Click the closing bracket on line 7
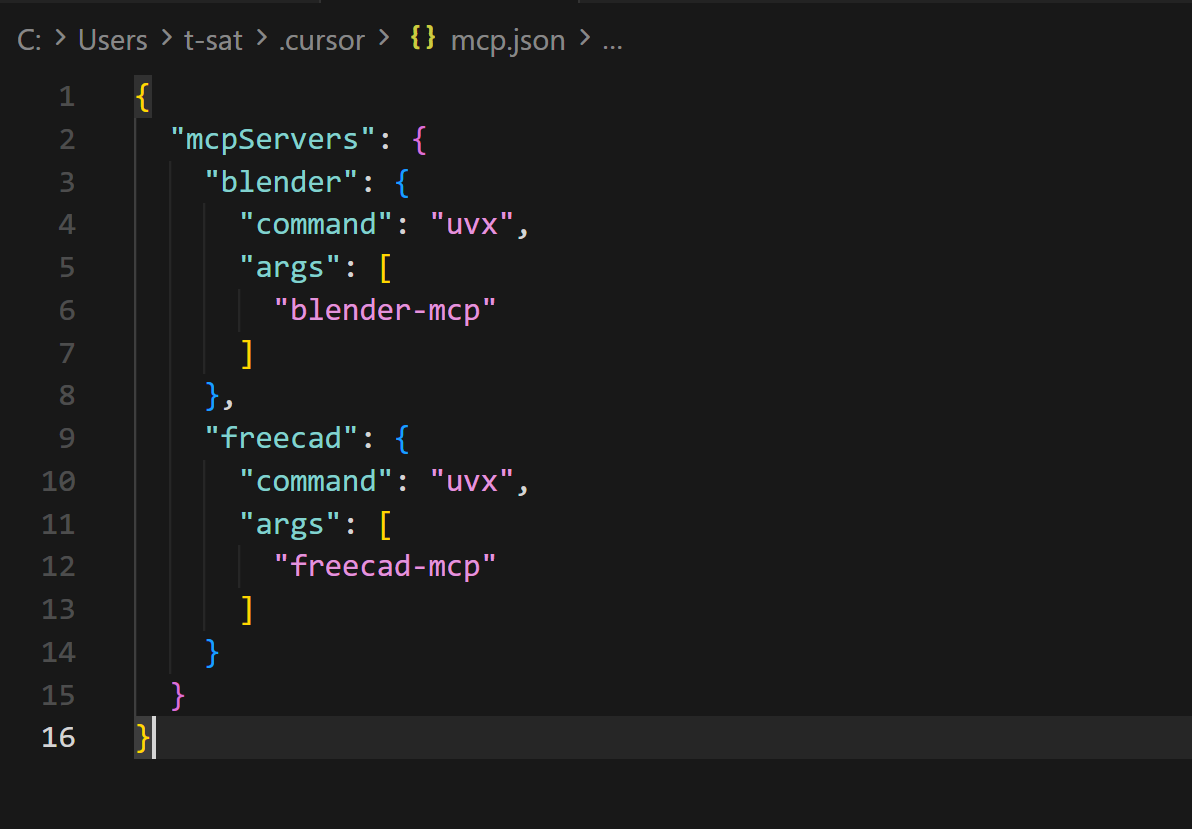 click(246, 353)
